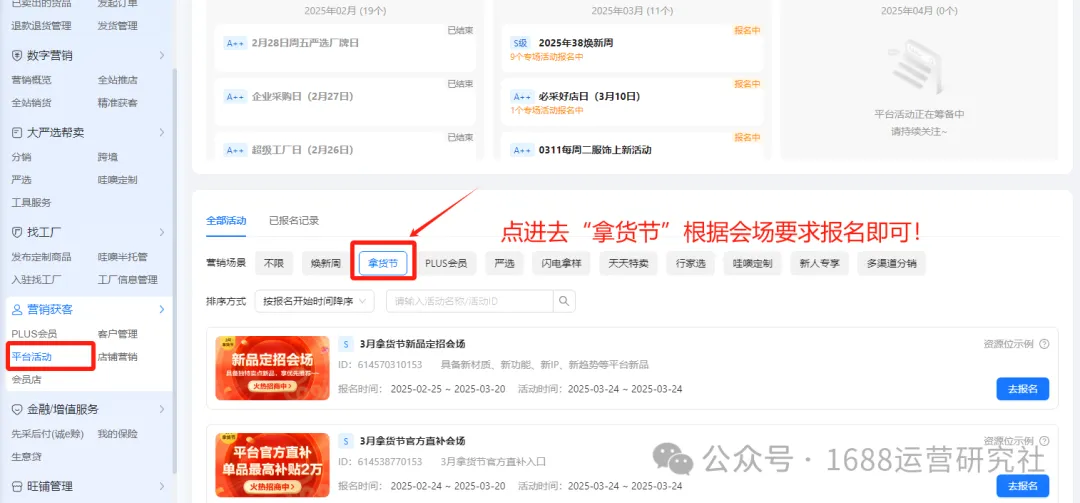Open 会员店 in the sidebar
Viewport: 1080px width, 503px height.
(27, 380)
